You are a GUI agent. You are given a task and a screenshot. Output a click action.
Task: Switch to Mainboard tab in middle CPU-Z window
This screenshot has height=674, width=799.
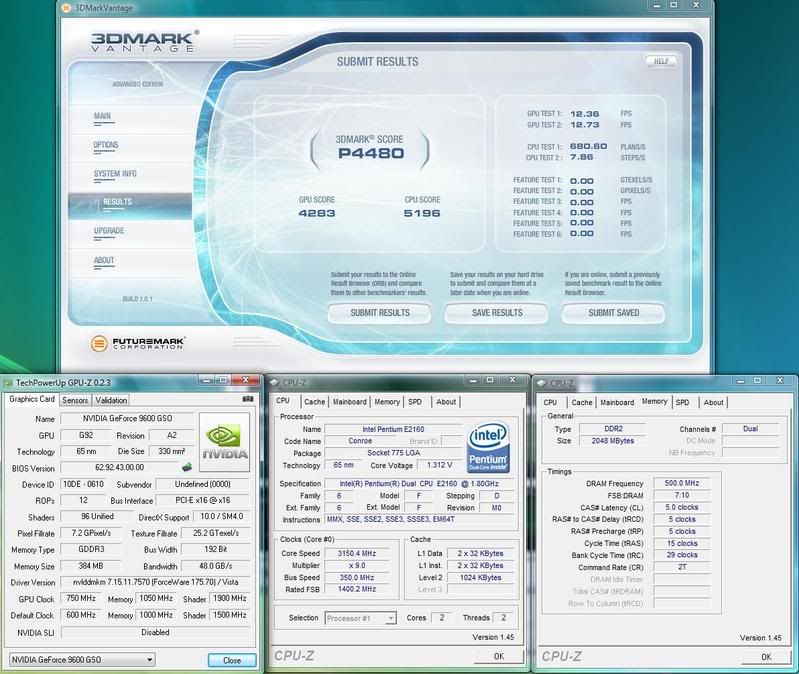click(x=350, y=401)
